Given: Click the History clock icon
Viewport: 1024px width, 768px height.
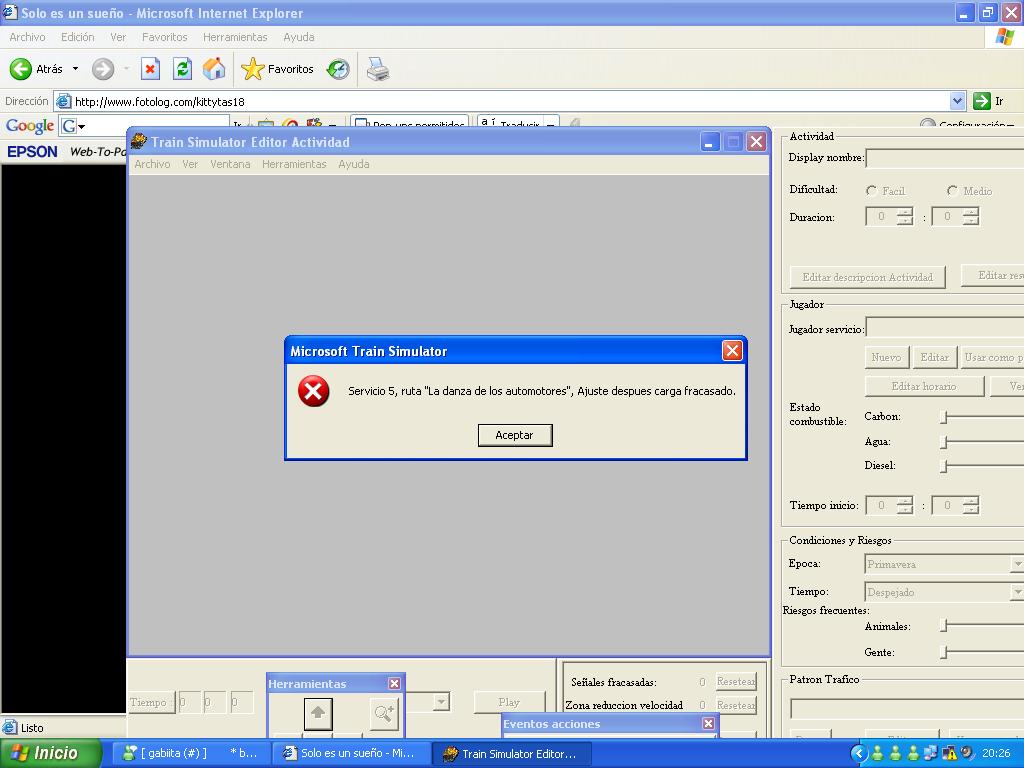Looking at the screenshot, I should 338,69.
